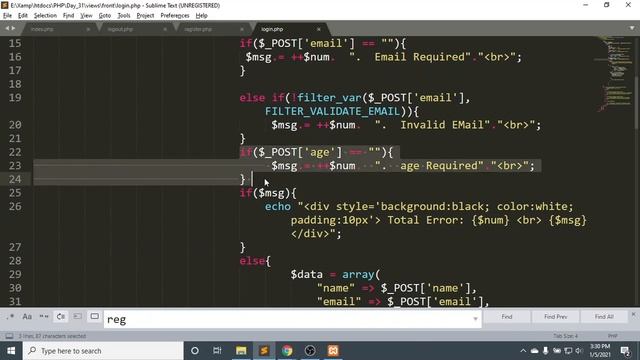Click the microphone tray icon
Screen dimensions: 640x360
pyautogui.click(x=545, y=351)
